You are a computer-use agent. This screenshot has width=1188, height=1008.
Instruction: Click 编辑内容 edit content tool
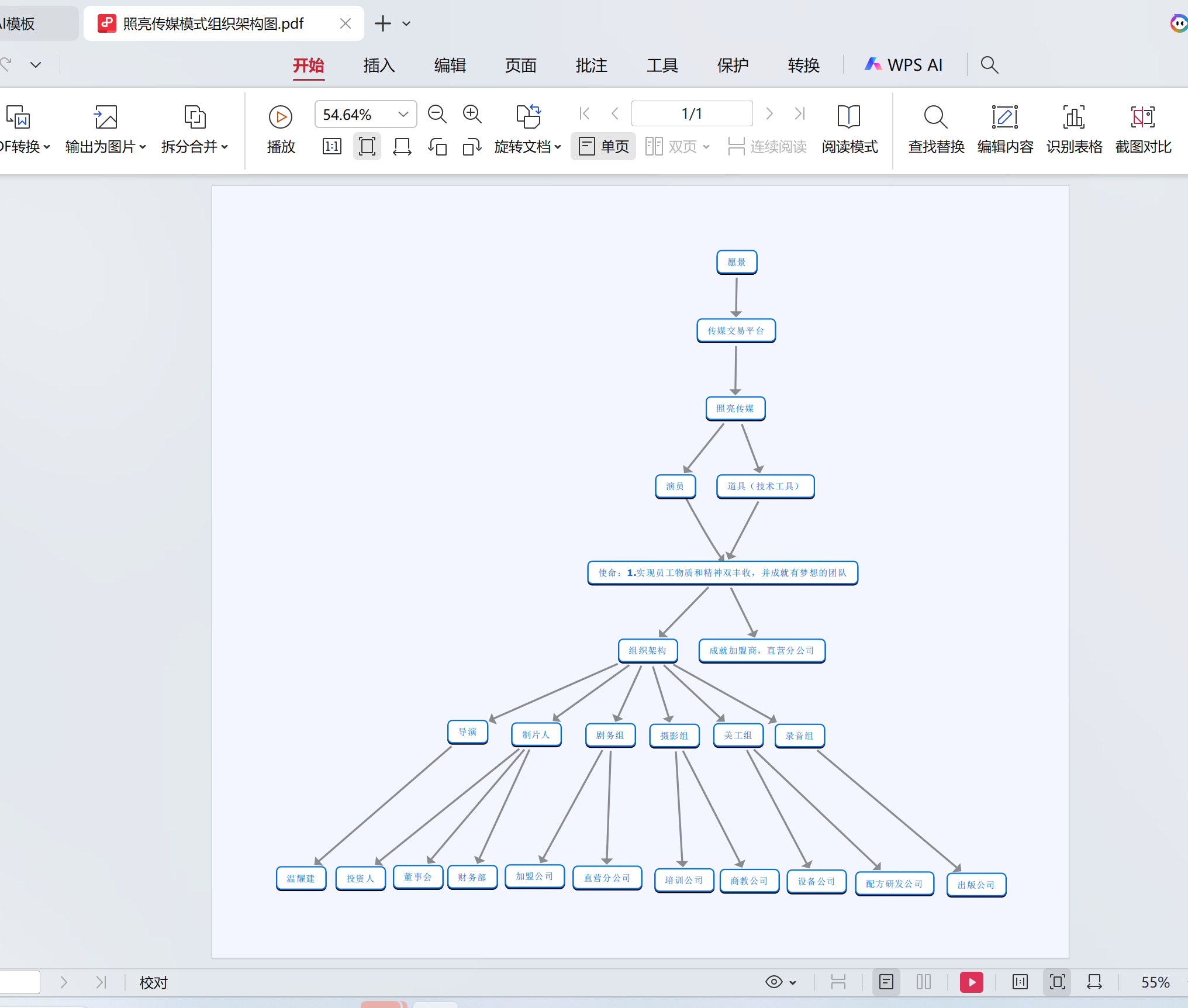pos(1005,130)
